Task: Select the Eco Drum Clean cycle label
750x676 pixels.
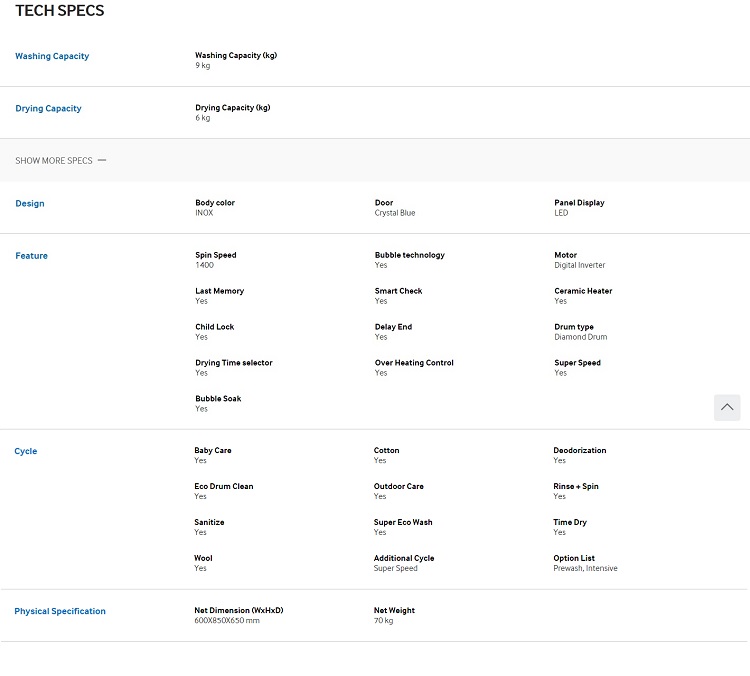Action: 224,487
